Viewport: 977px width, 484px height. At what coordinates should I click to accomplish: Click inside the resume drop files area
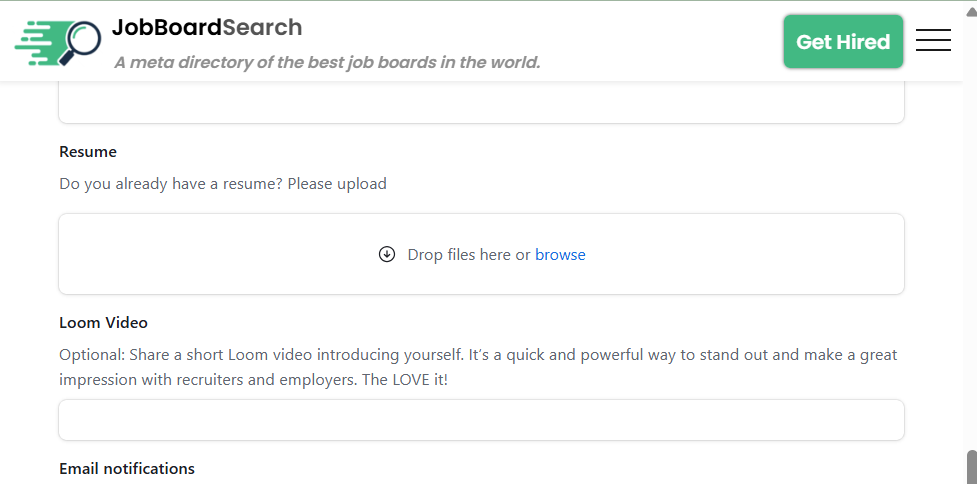tap(481, 254)
